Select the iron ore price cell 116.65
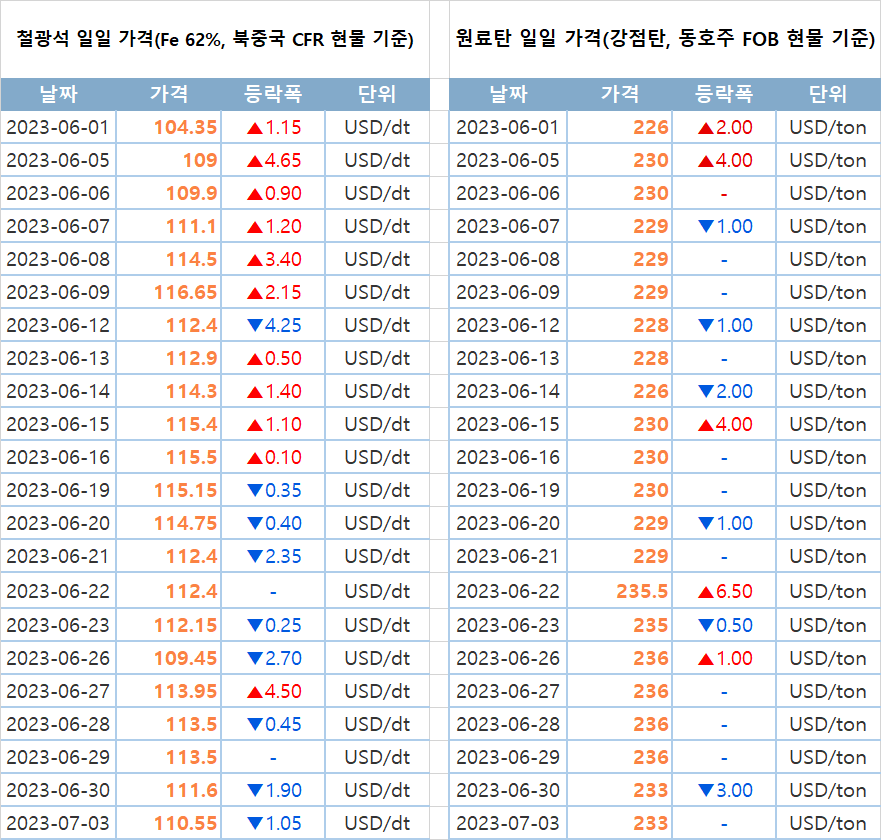Image resolution: width=881 pixels, height=840 pixels. [186, 292]
